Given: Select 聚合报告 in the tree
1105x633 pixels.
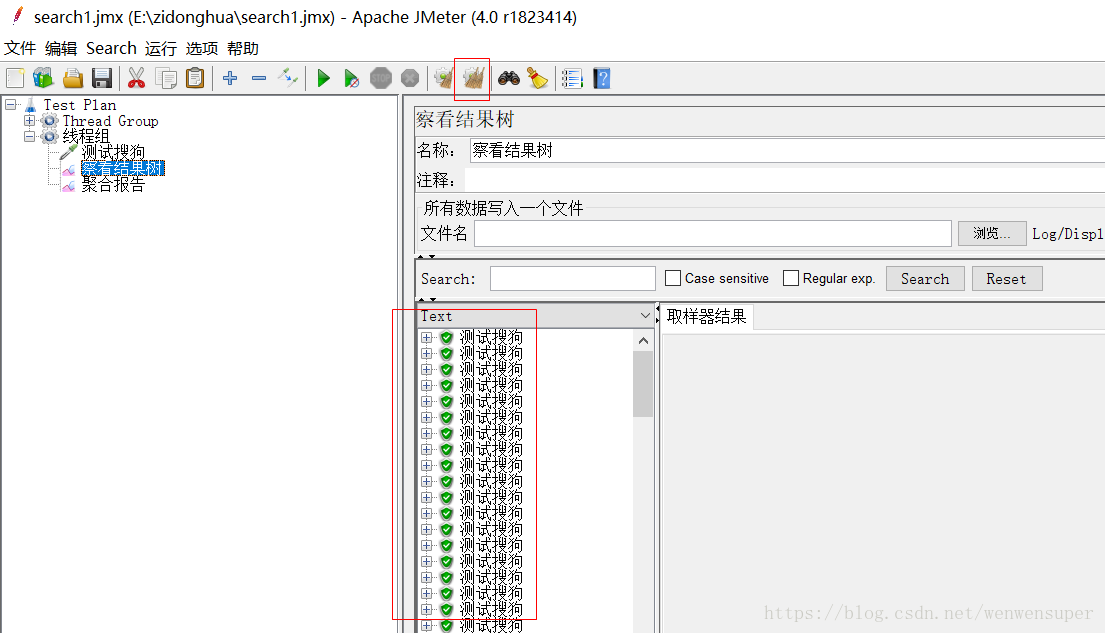Looking at the screenshot, I should (113, 185).
